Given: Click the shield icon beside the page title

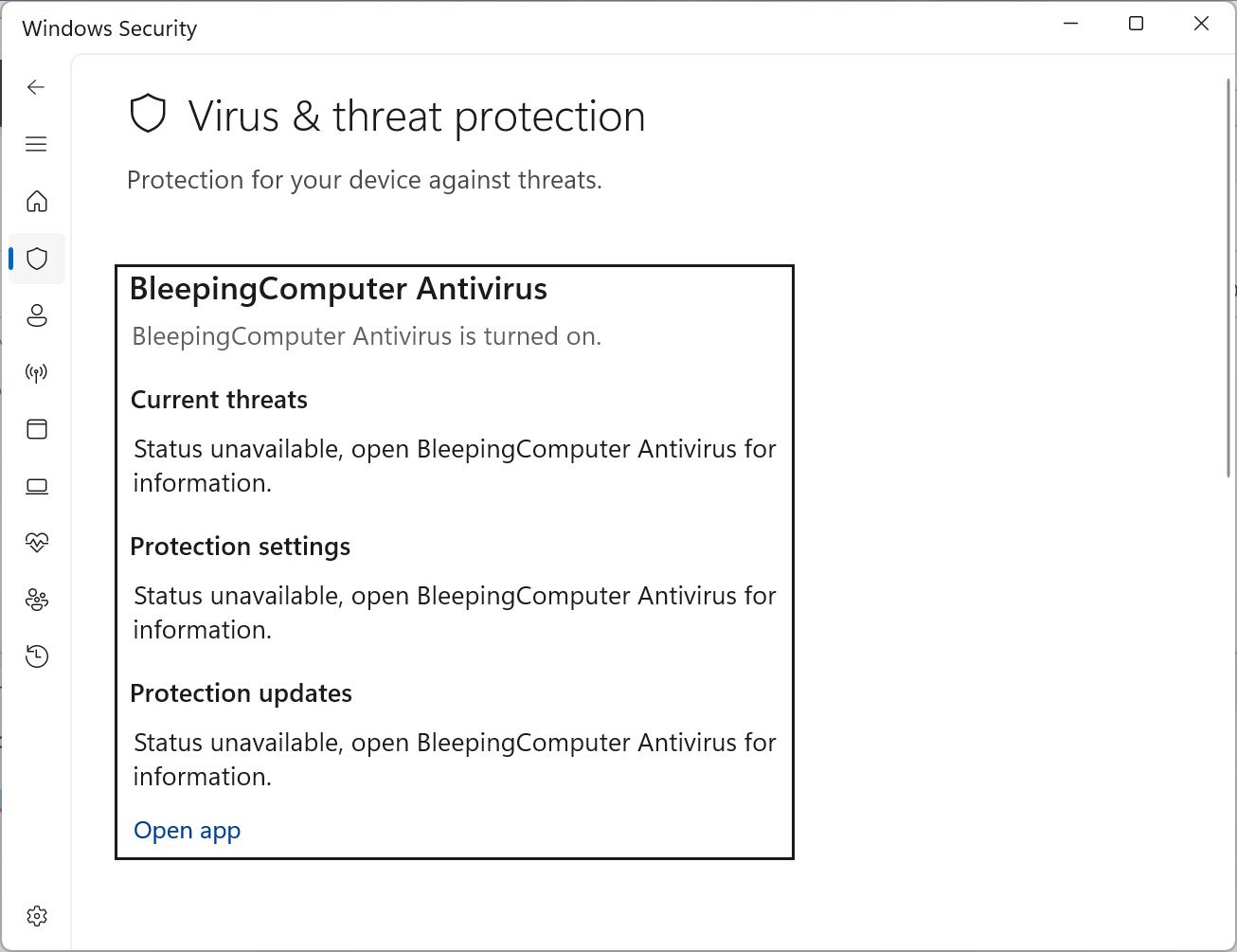Looking at the screenshot, I should (x=148, y=115).
